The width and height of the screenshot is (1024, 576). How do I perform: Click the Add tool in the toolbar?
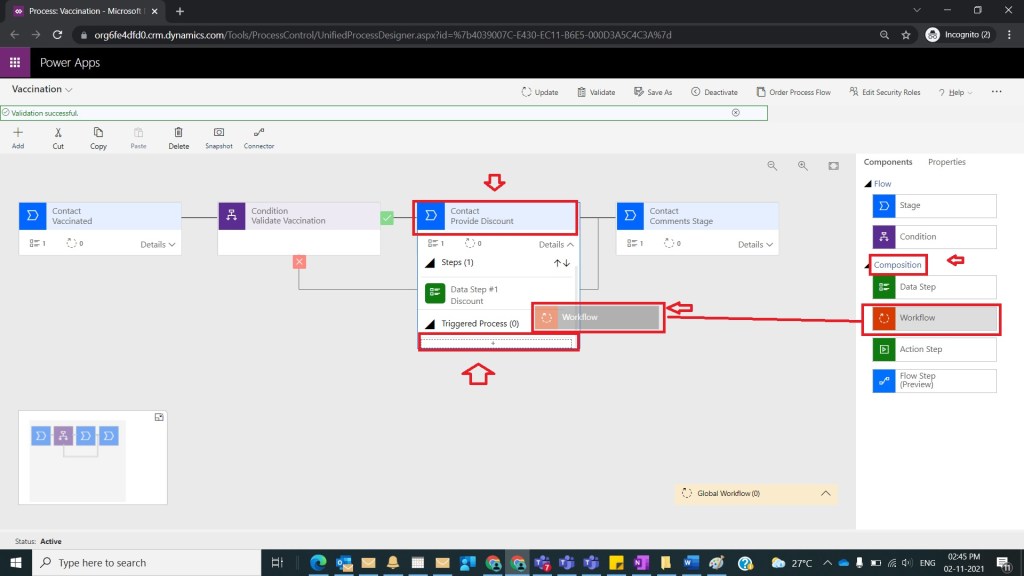18,137
